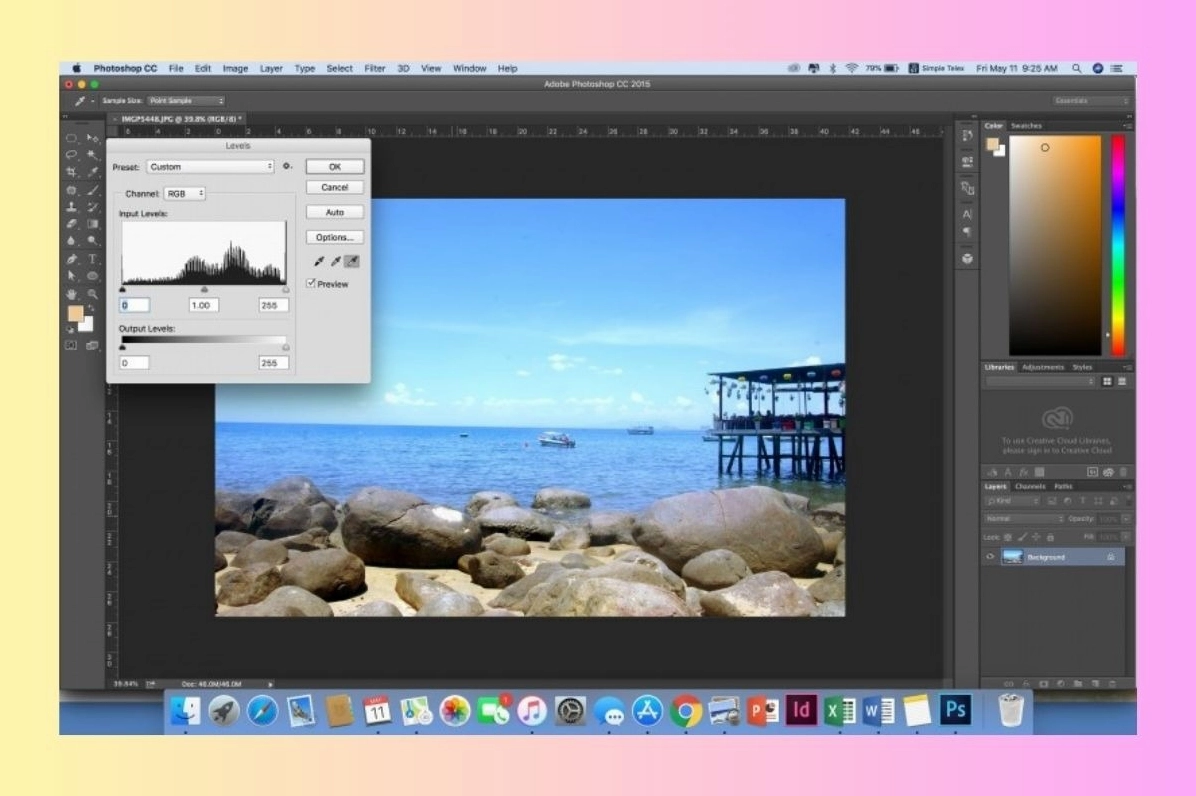Select the Zoom tool in the toolbar
Screen dimensions: 1196x796
point(93,294)
